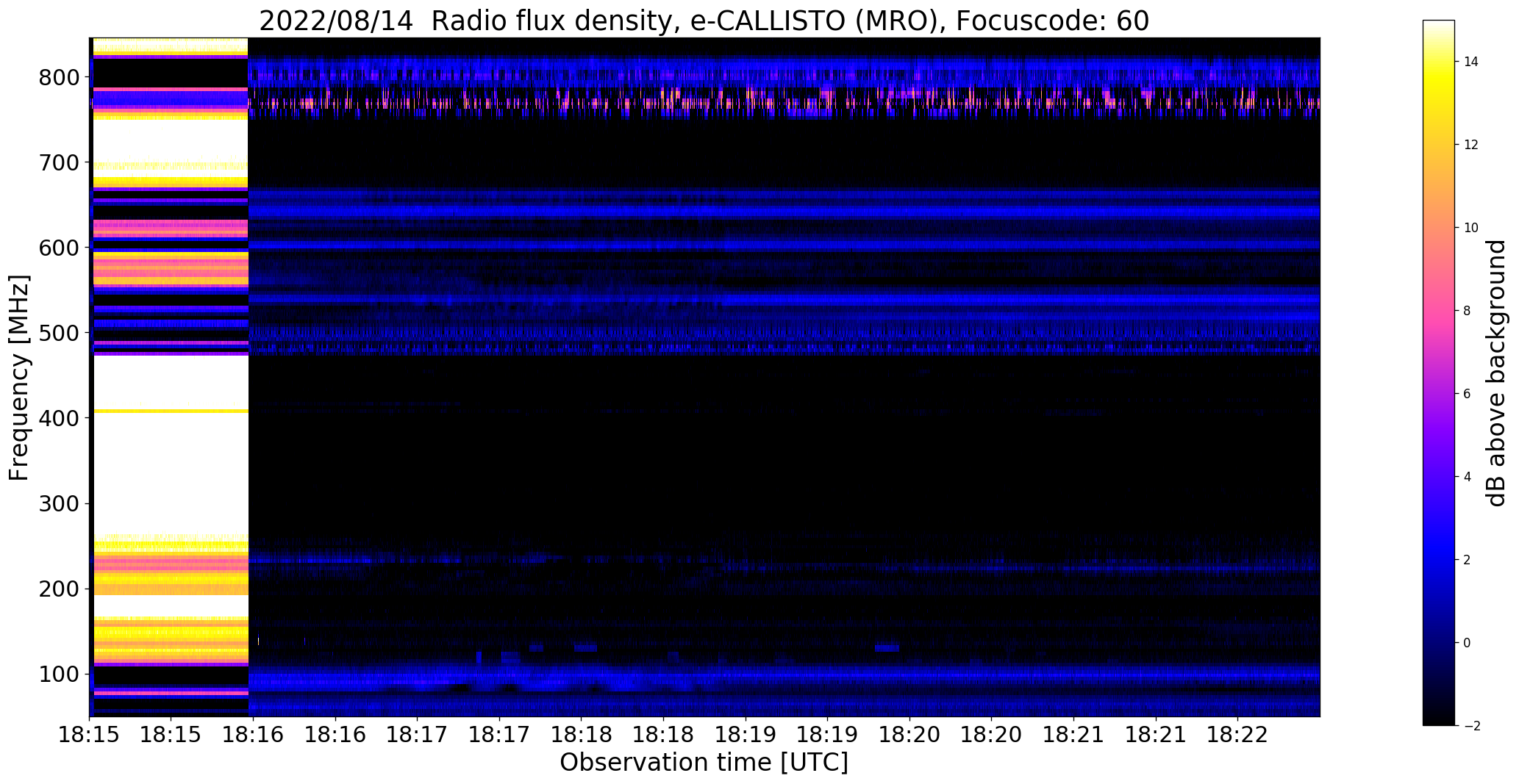This screenshot has height=784, width=1519.
Task: Click the 18:22 time tick label
Action: coord(1237,735)
